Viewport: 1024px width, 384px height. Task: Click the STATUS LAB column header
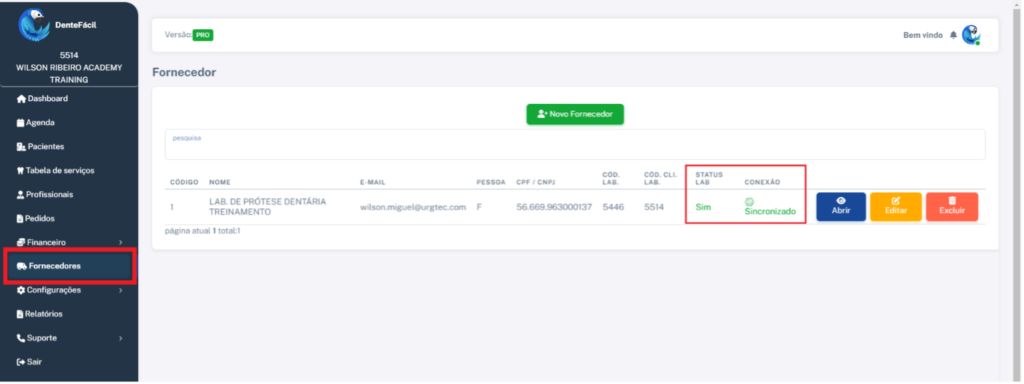pyautogui.click(x=709, y=178)
